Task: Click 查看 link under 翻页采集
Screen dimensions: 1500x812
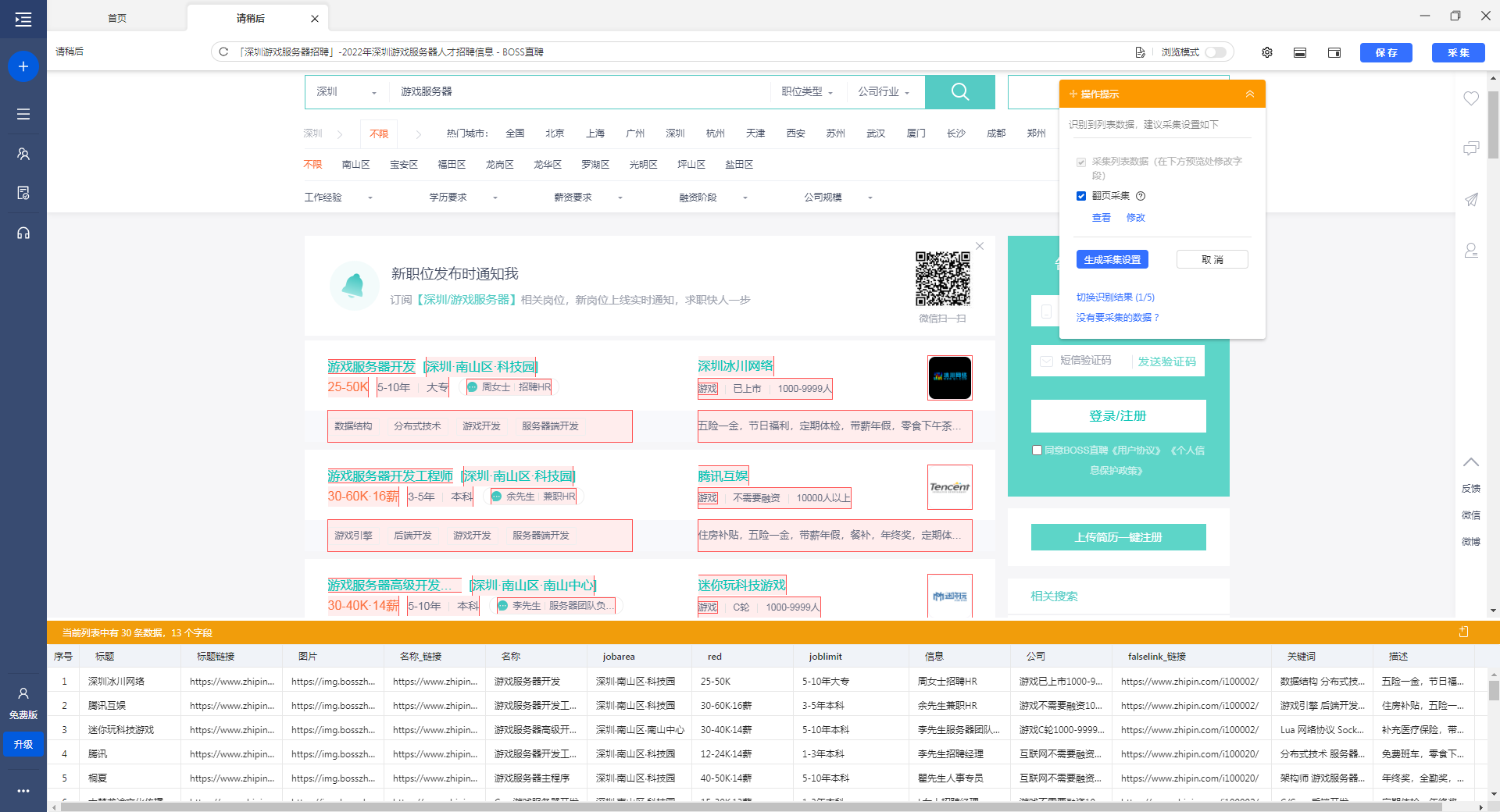Action: point(1101,218)
